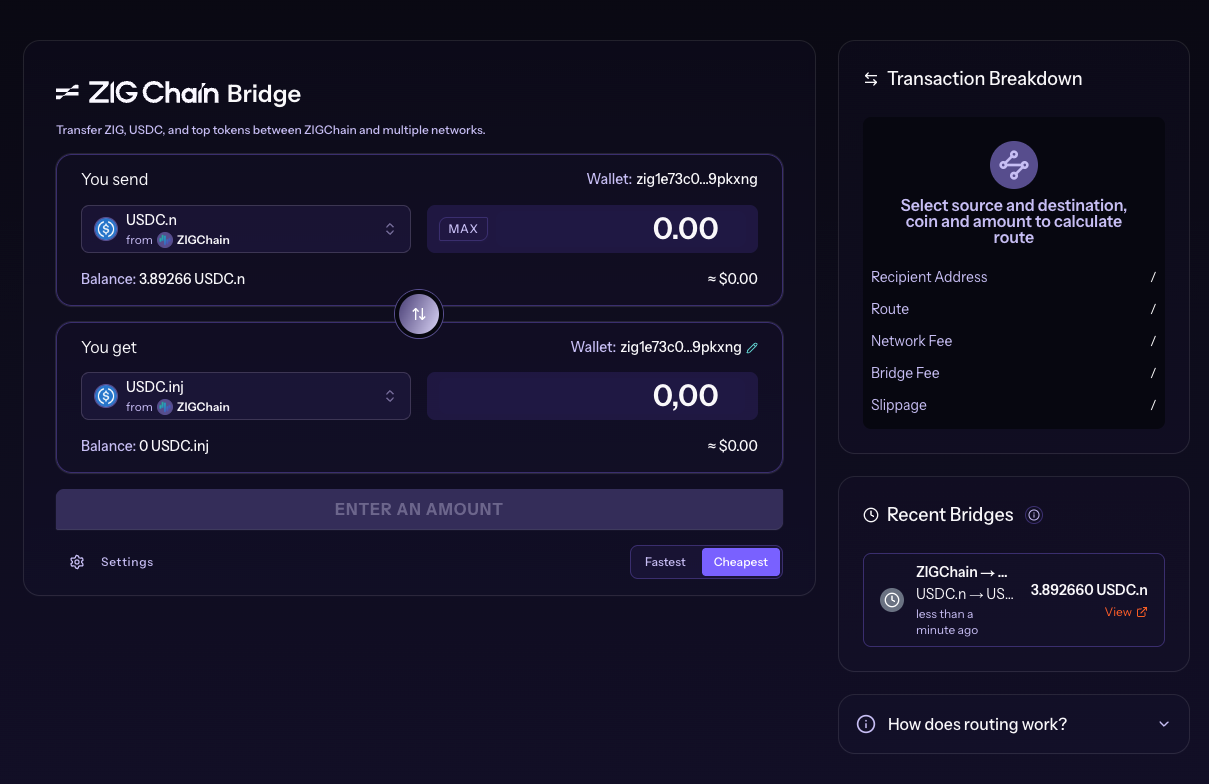Click the Route row in breakdown

coord(1014,309)
